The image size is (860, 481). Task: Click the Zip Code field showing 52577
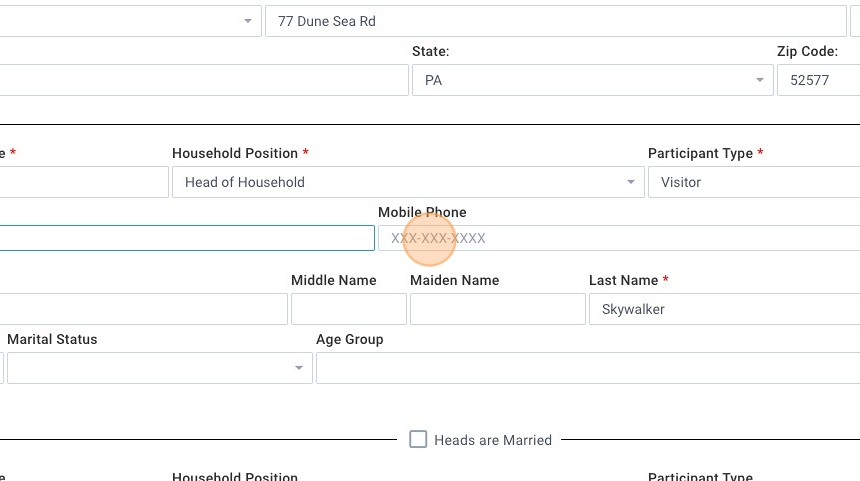[x=817, y=81]
